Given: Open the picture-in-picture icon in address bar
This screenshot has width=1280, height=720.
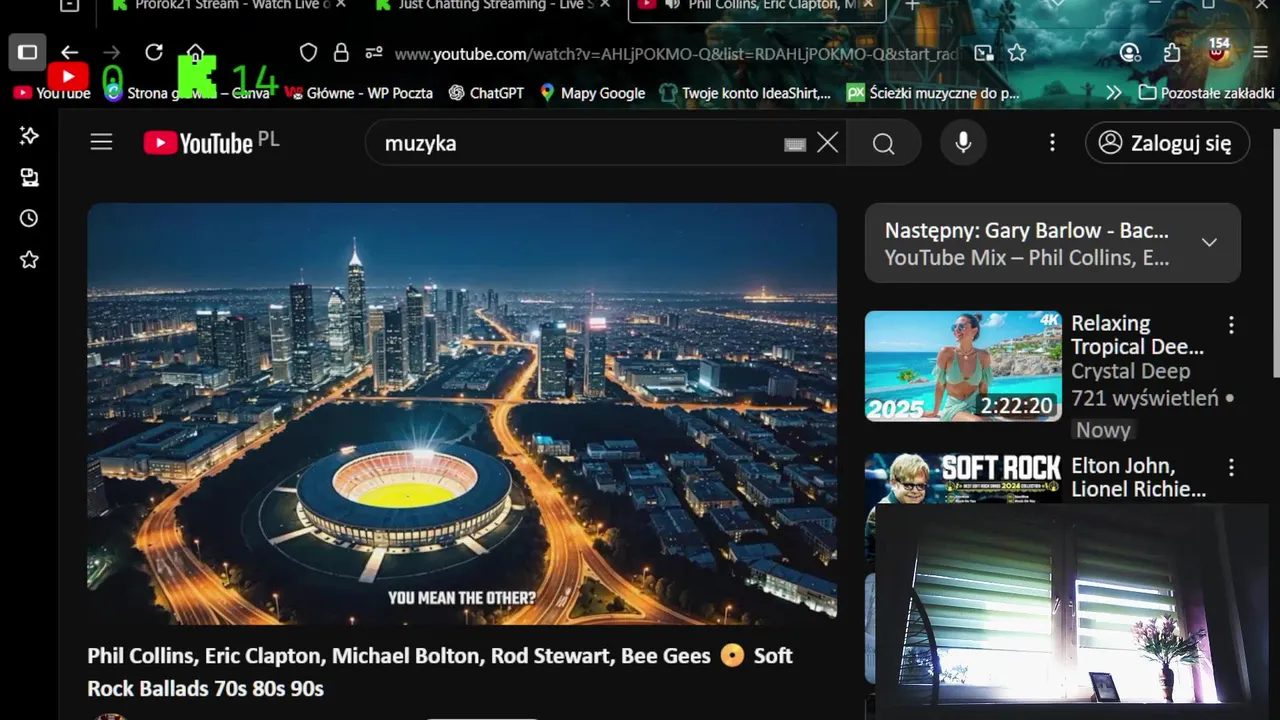Looking at the screenshot, I should 984,53.
